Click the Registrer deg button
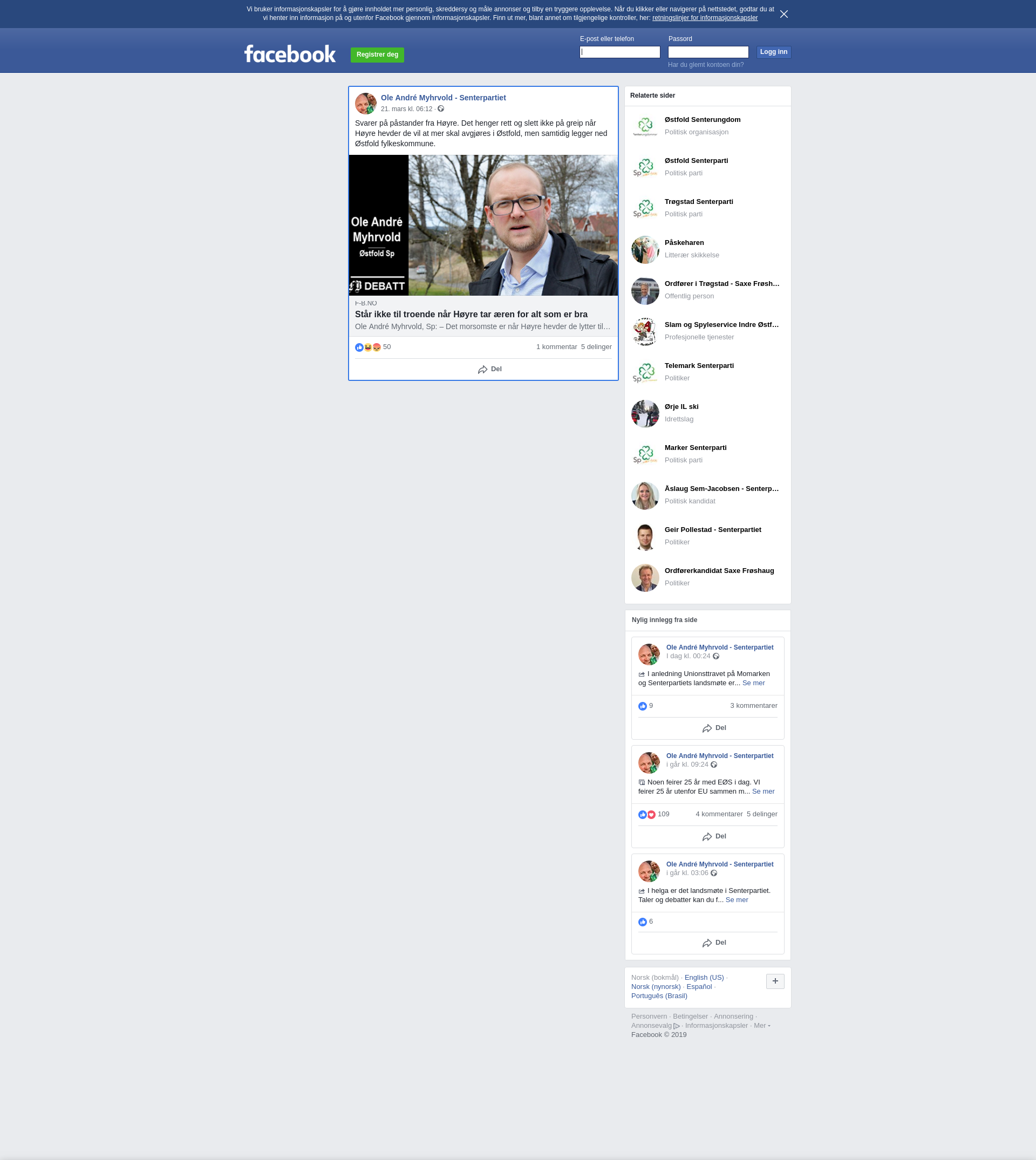This screenshot has width=1036, height=1160. click(377, 54)
